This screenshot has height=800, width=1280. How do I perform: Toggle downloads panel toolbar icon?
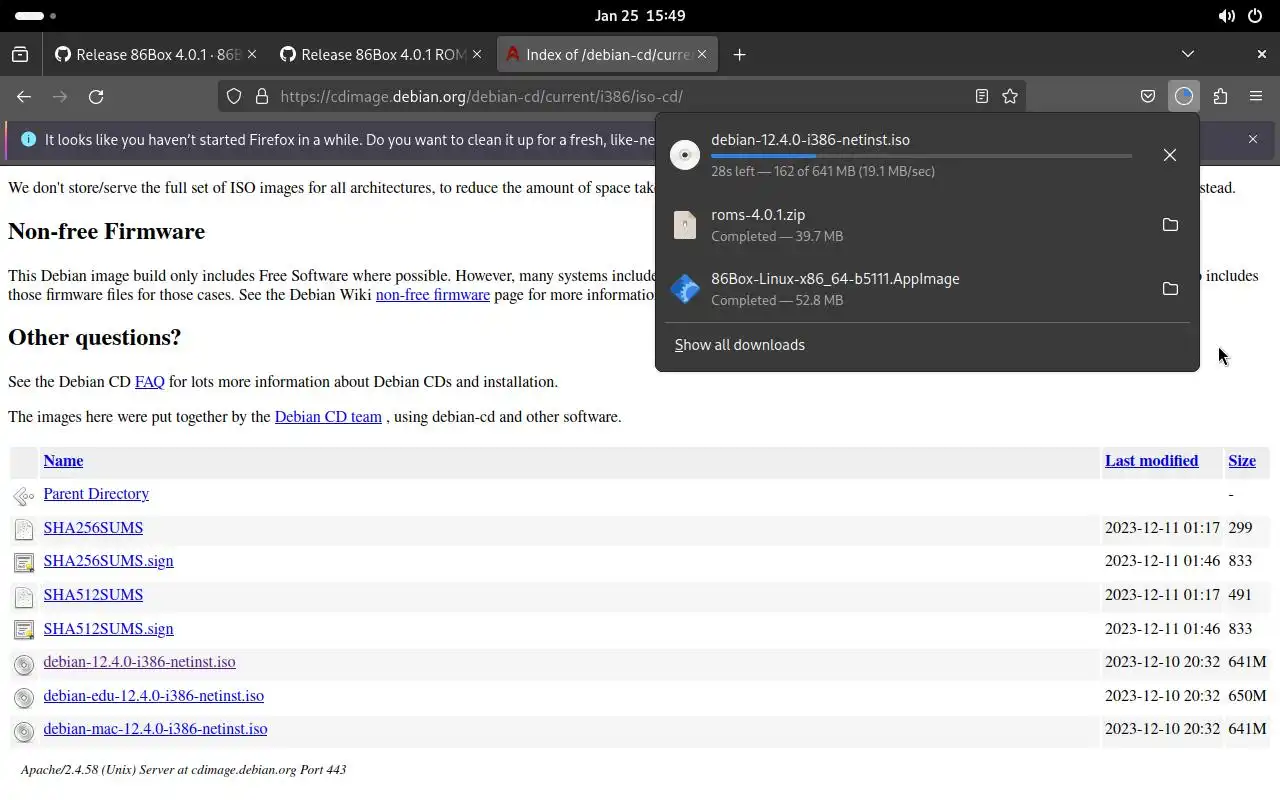pos(1184,97)
